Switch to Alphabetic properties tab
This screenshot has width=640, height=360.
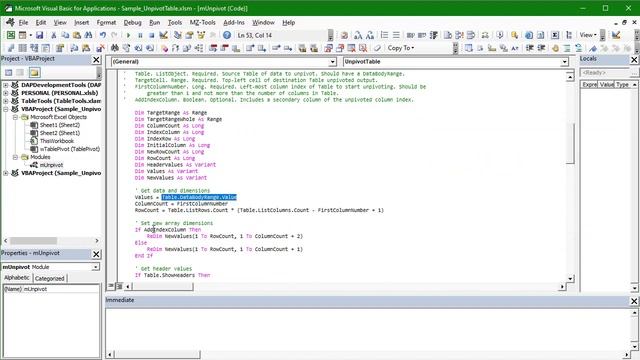point(17,278)
